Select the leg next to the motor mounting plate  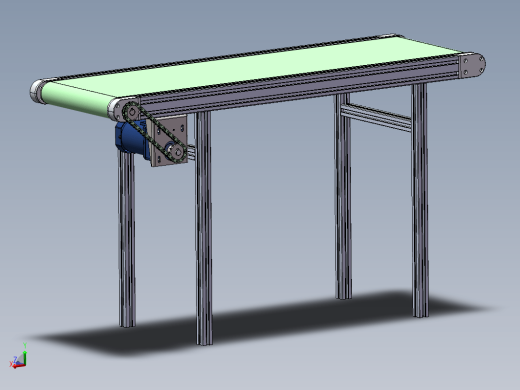click(204, 228)
